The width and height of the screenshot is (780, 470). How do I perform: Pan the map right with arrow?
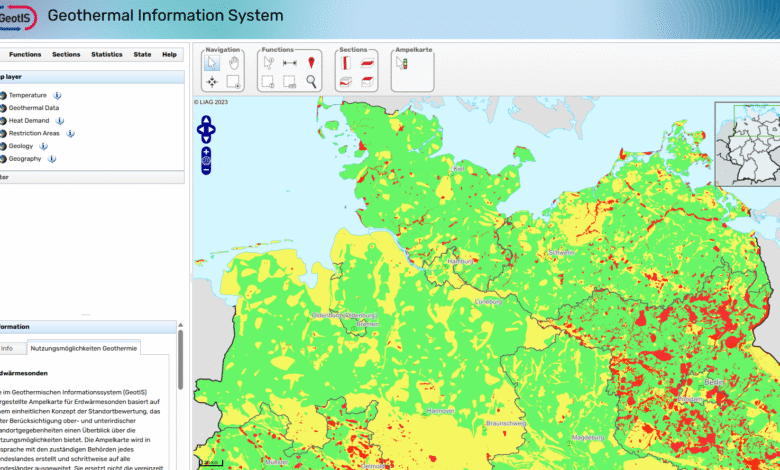pyautogui.click(x=212, y=130)
